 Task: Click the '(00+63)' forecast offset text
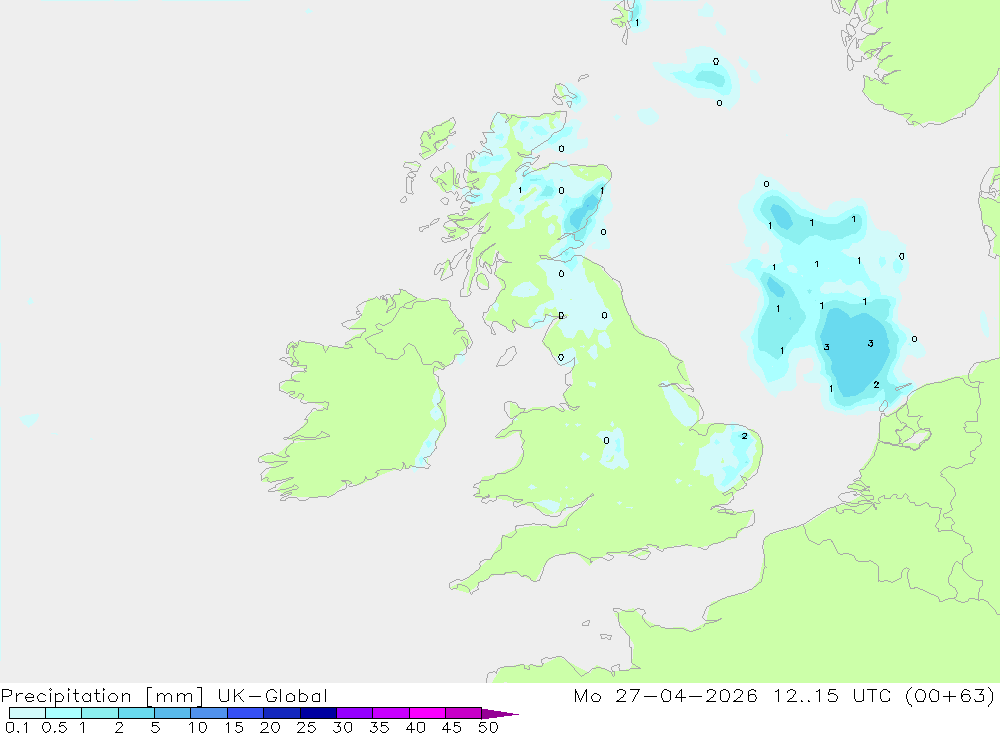pos(950,695)
